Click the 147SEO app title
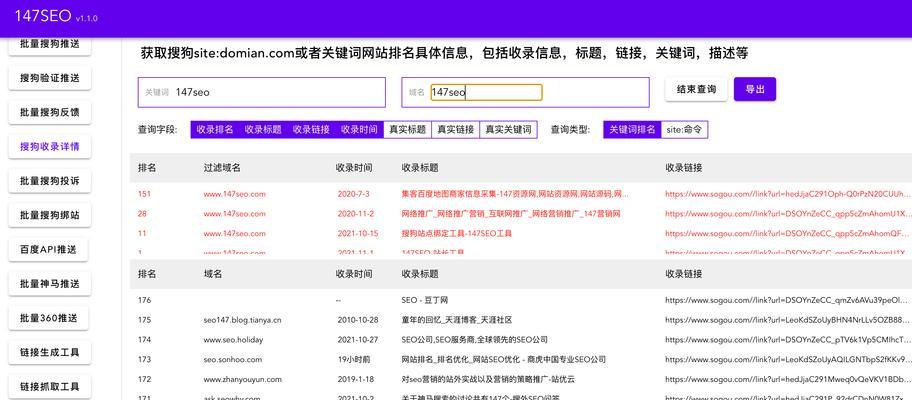Image resolution: width=912 pixels, height=400 pixels. pos(42,16)
